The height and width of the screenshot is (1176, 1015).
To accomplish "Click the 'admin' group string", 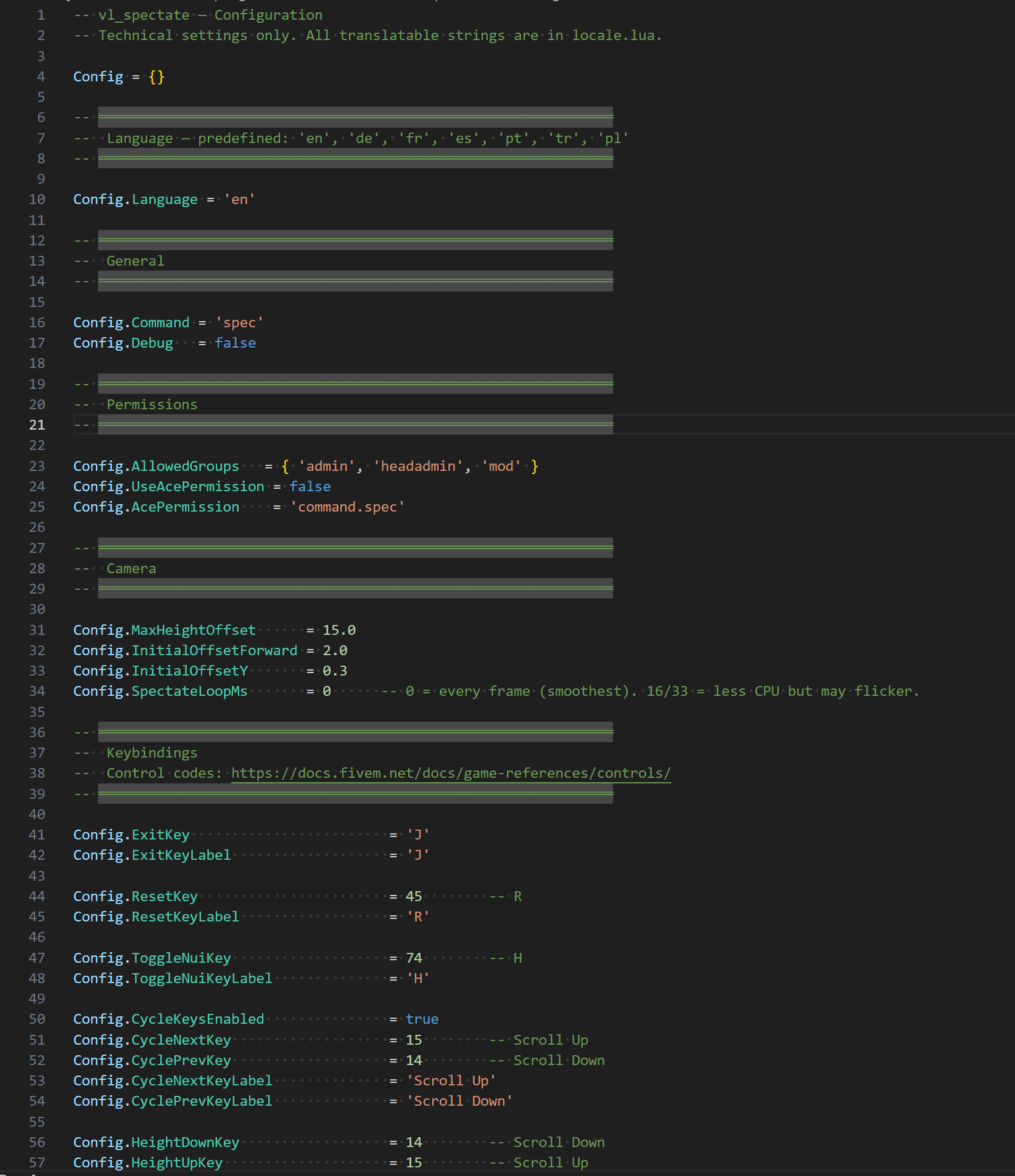I will pyautogui.click(x=326, y=466).
